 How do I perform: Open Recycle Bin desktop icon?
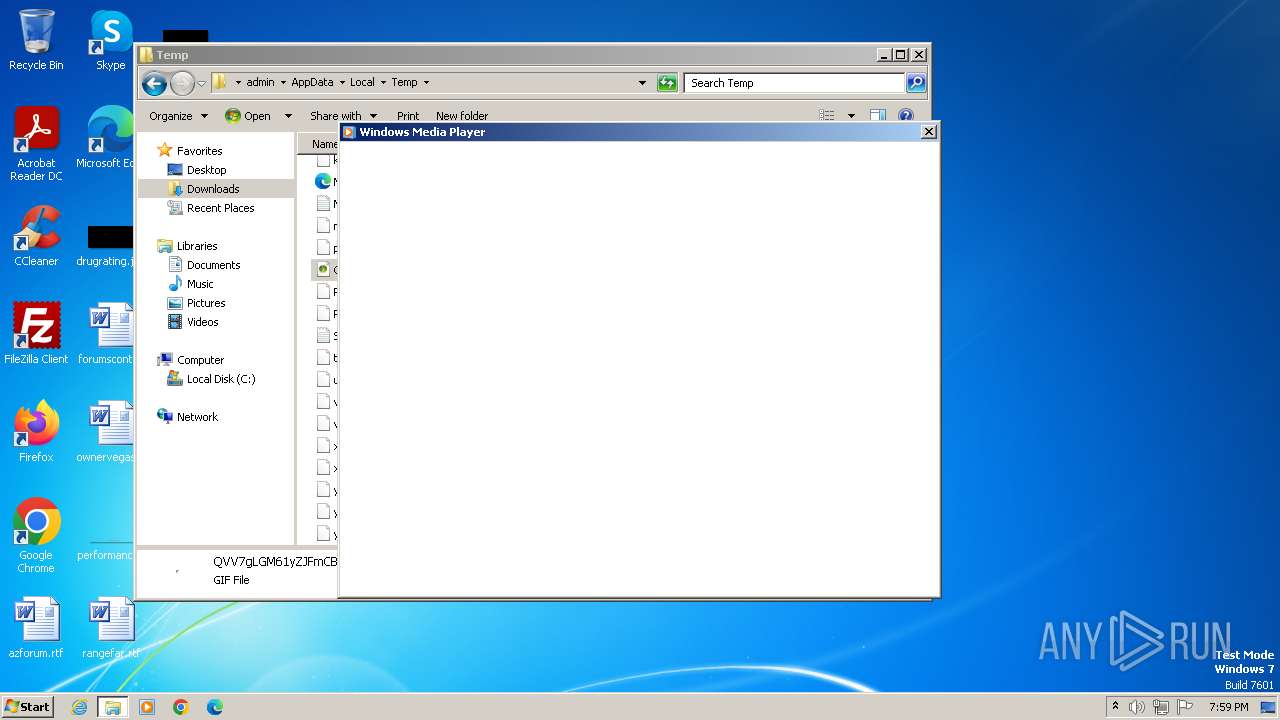36,41
